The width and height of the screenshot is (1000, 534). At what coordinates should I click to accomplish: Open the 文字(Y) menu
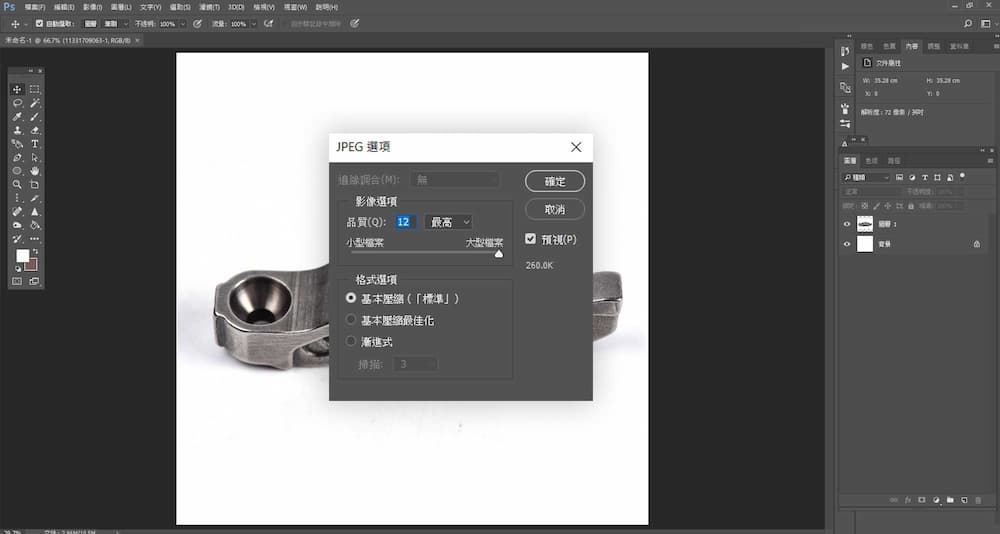click(x=151, y=7)
